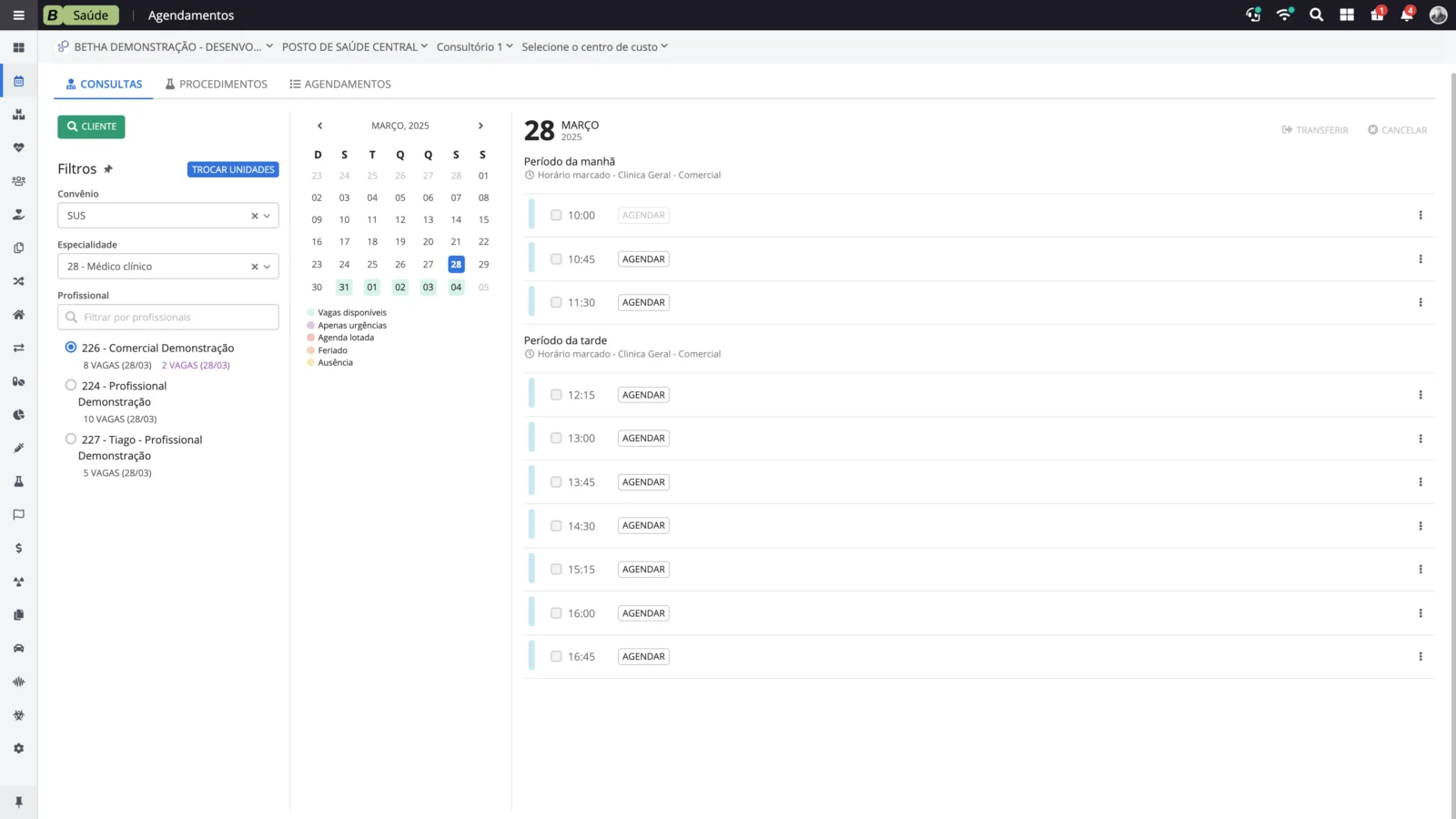Screen dimensions: 1456x819
Task: Open Selecione o centro de custo dropdown
Action: pyautogui.click(x=594, y=46)
